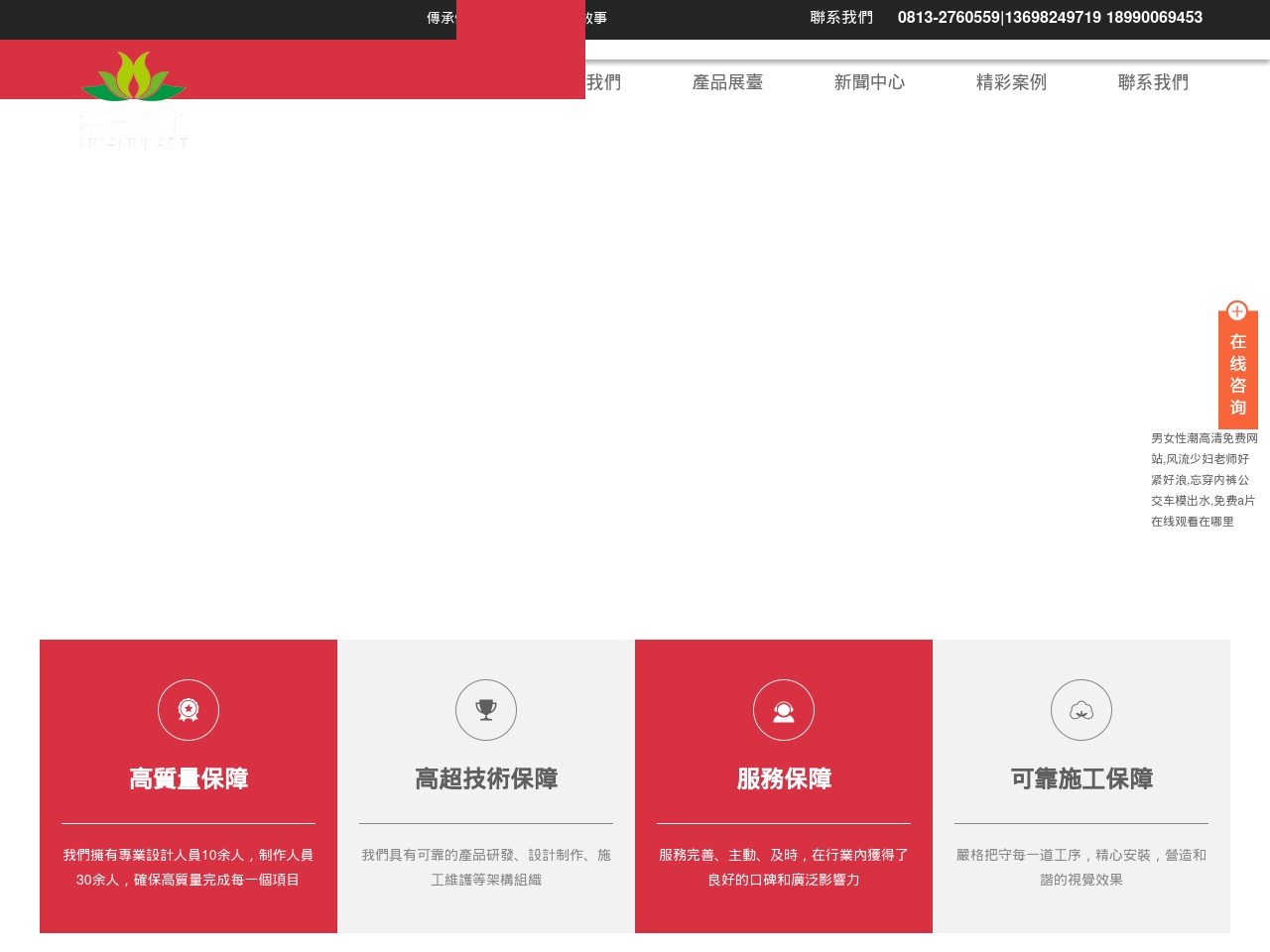
Task: Click the small text block starting 男女性潮 at the right edge
Action: click(1205, 480)
